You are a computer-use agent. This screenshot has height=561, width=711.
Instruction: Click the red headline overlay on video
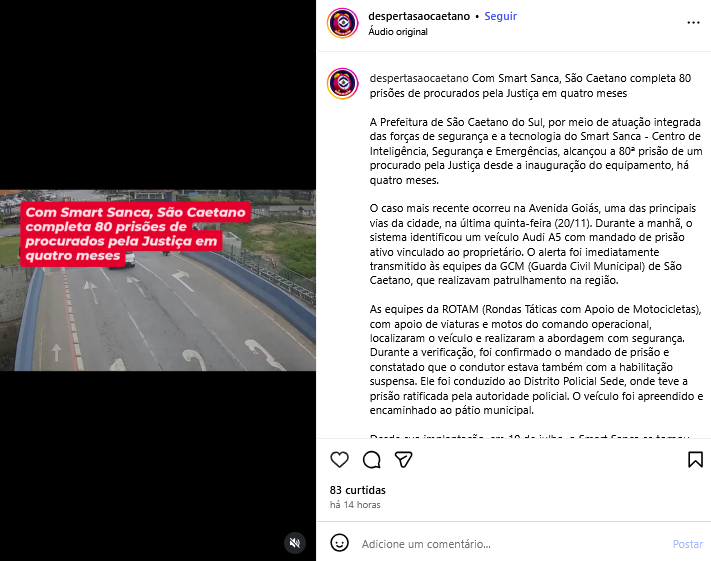point(135,234)
